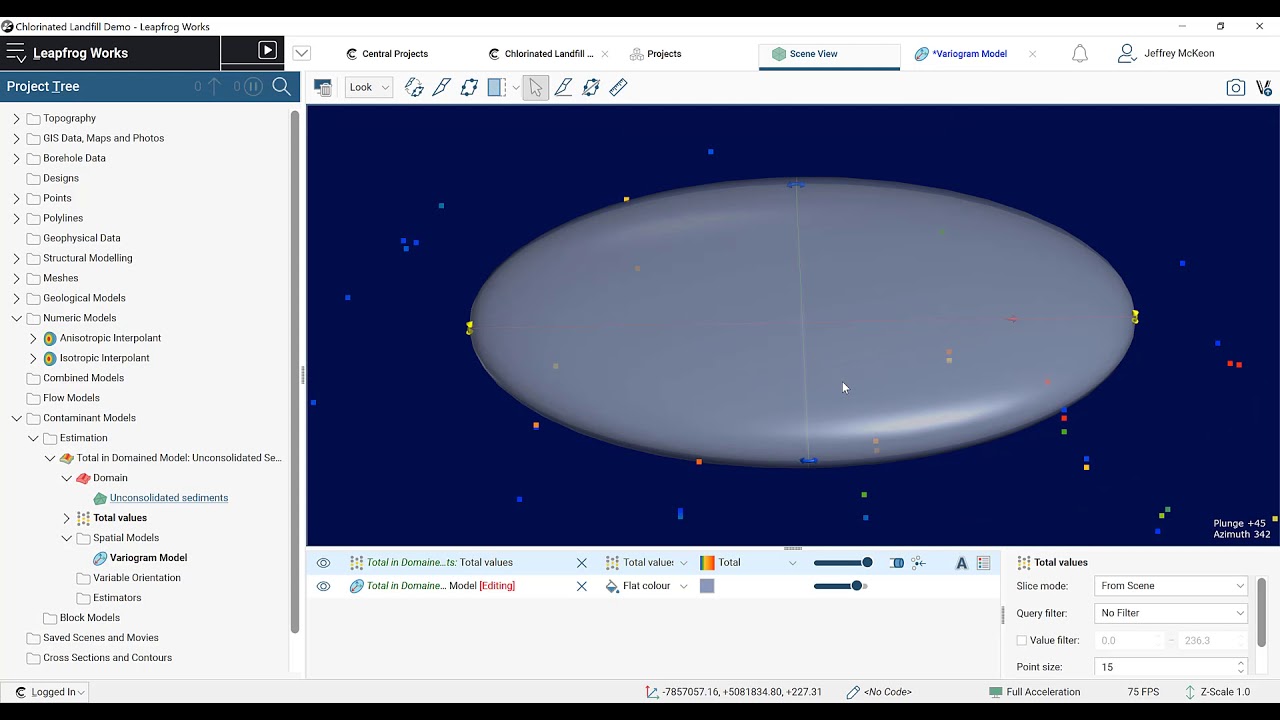Open the notifications bell
The height and width of the screenshot is (720, 1280).
[x=1080, y=54]
